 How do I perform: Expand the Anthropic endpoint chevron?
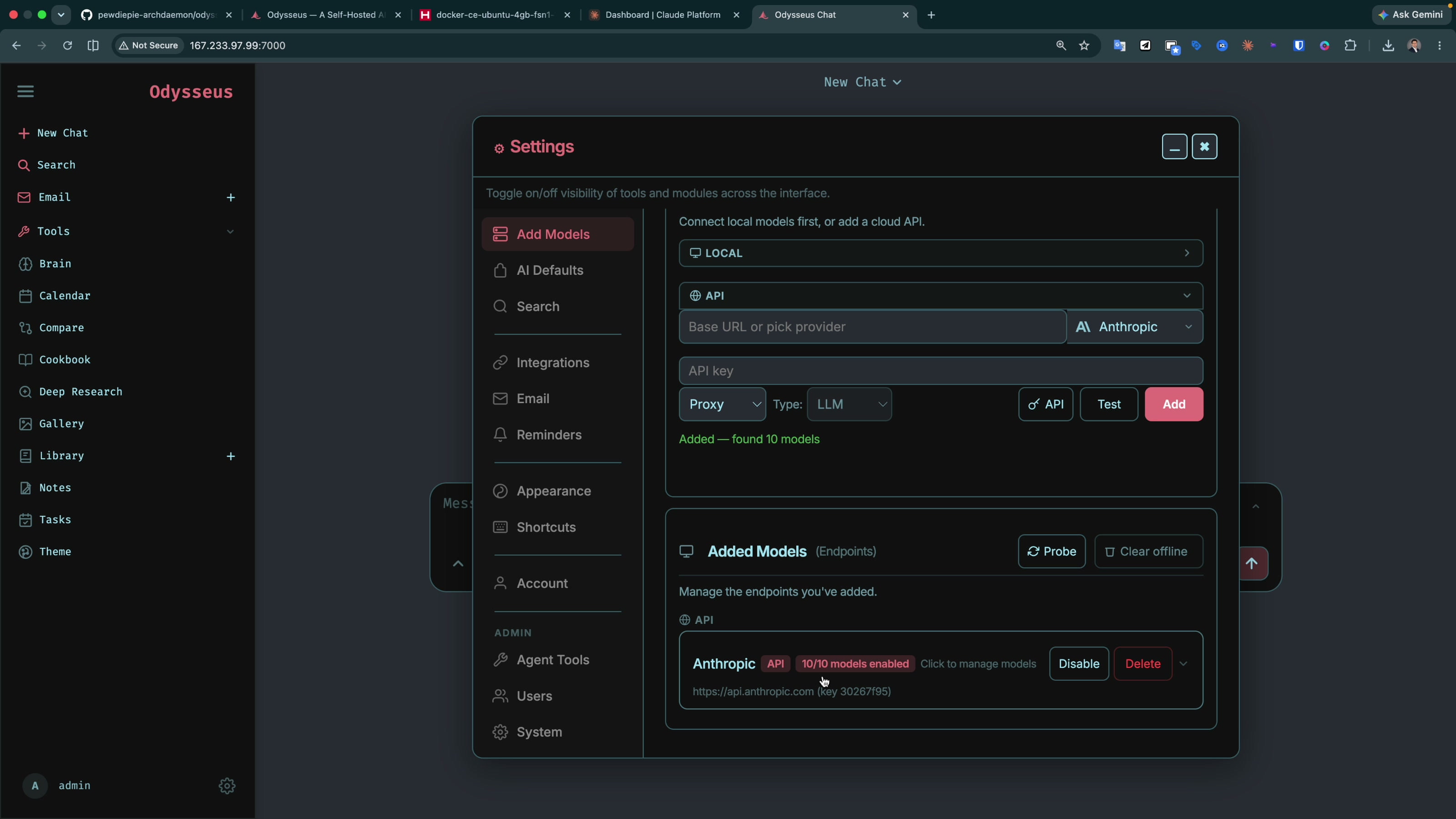point(1183,663)
